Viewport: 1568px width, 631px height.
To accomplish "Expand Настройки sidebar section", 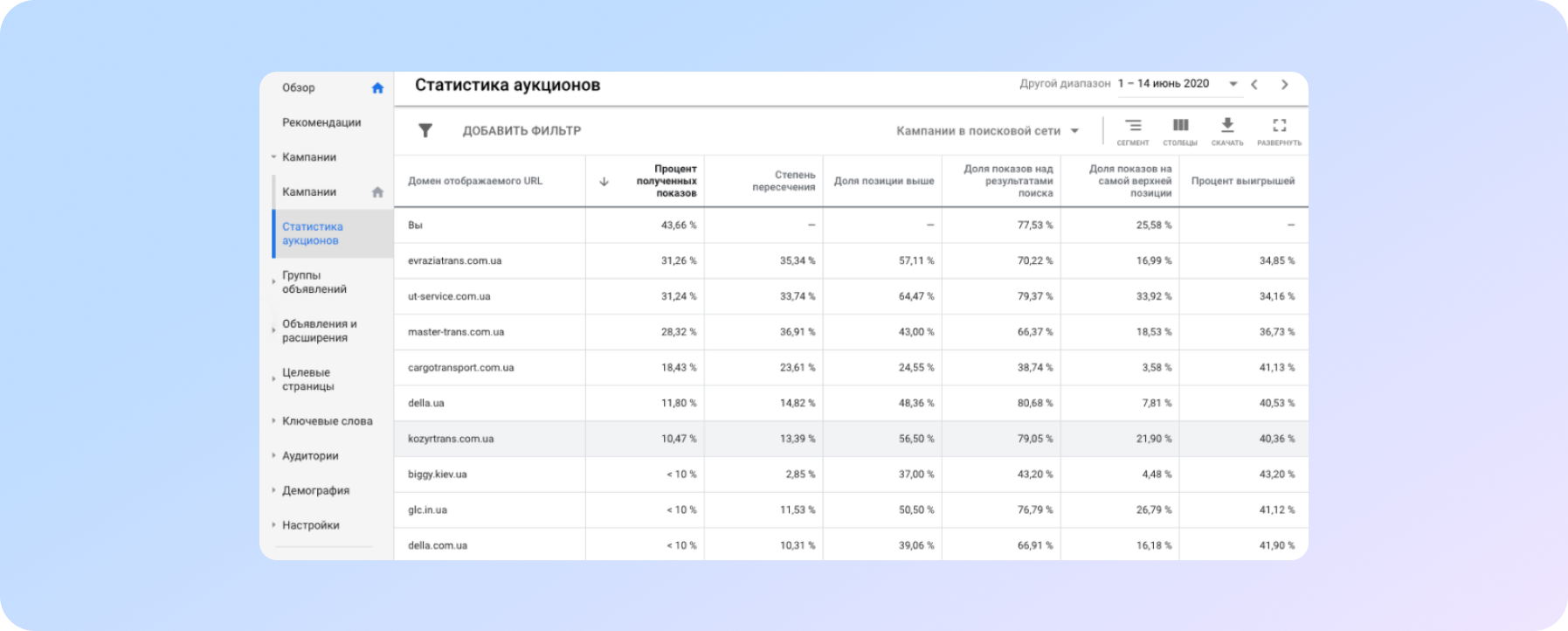I will (273, 525).
